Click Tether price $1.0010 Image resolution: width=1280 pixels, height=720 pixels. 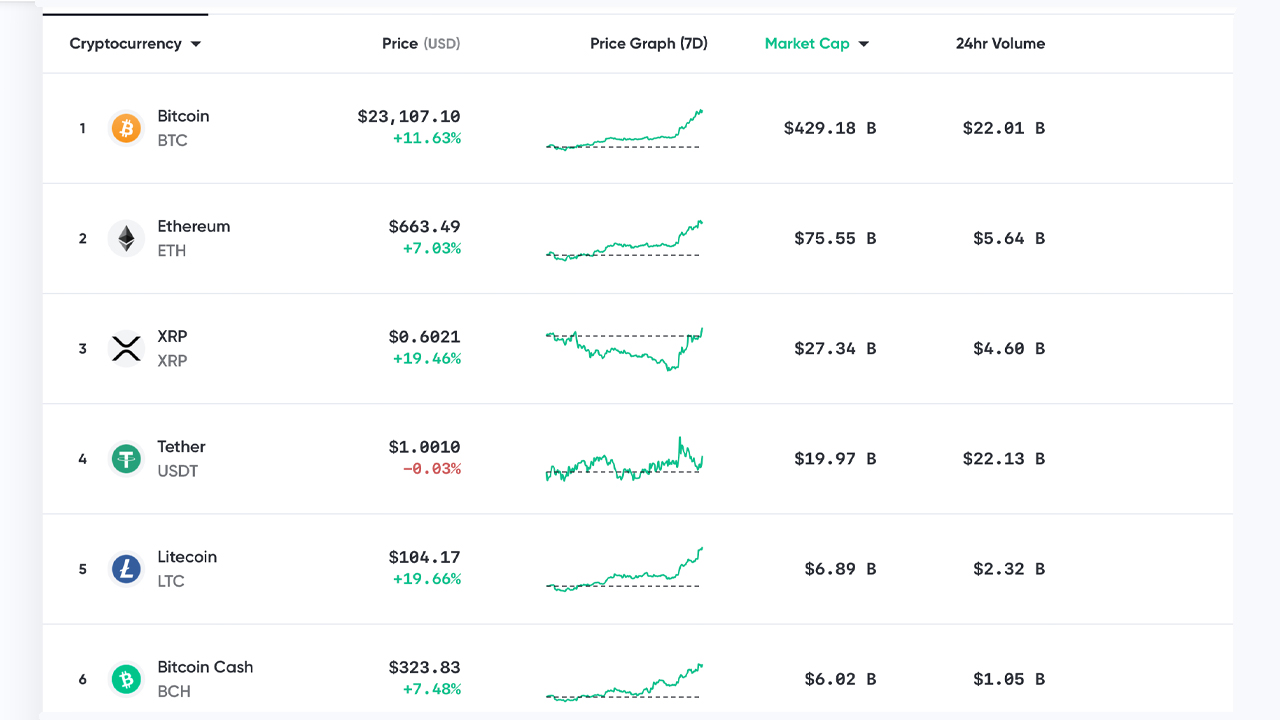pyautogui.click(x=425, y=447)
